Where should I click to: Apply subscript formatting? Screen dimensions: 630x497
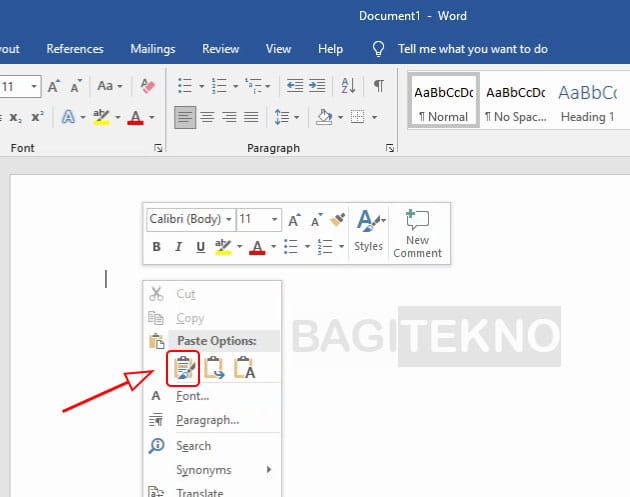[x=15, y=117]
